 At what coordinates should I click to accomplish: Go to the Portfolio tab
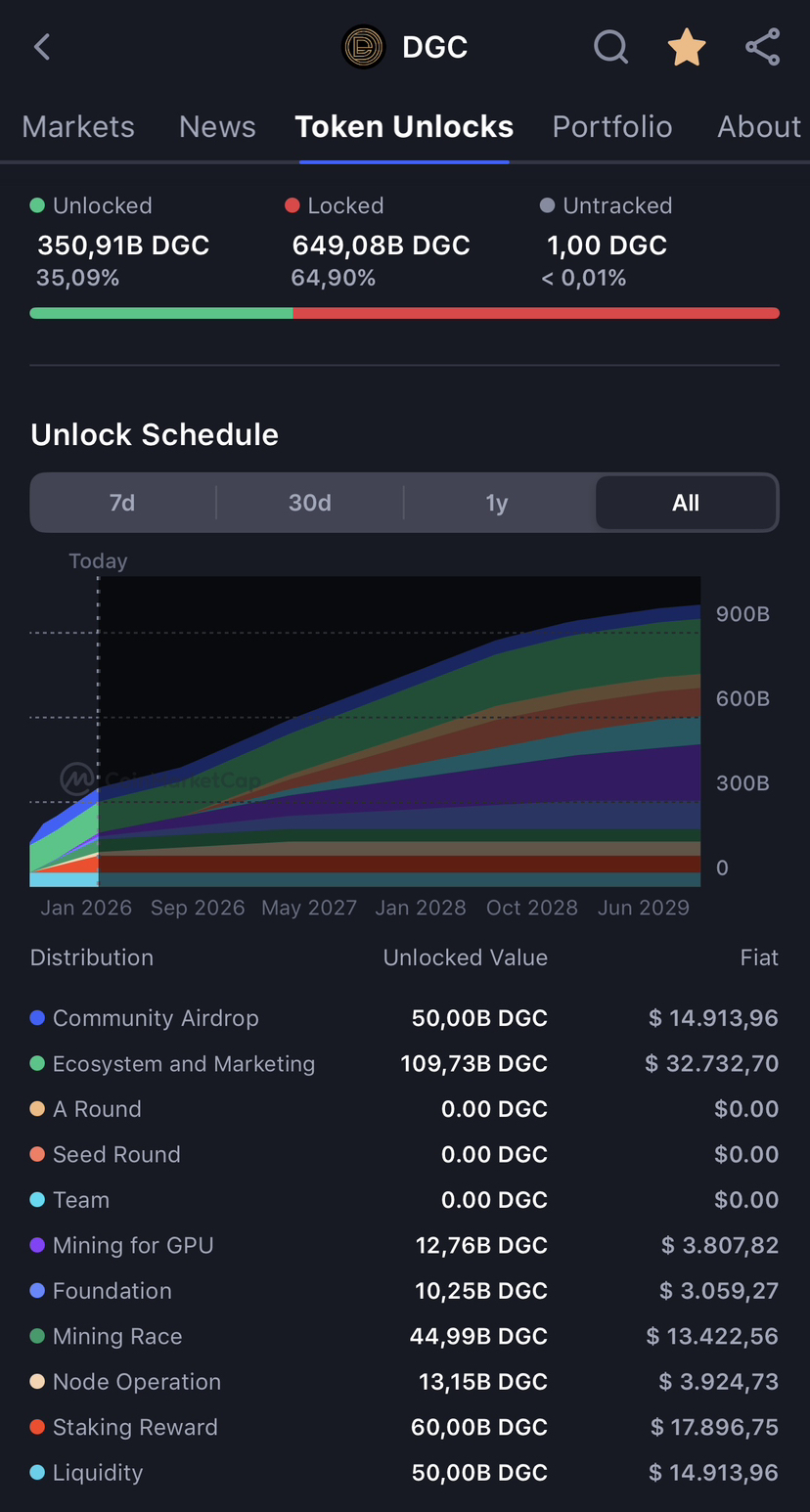pos(611,127)
